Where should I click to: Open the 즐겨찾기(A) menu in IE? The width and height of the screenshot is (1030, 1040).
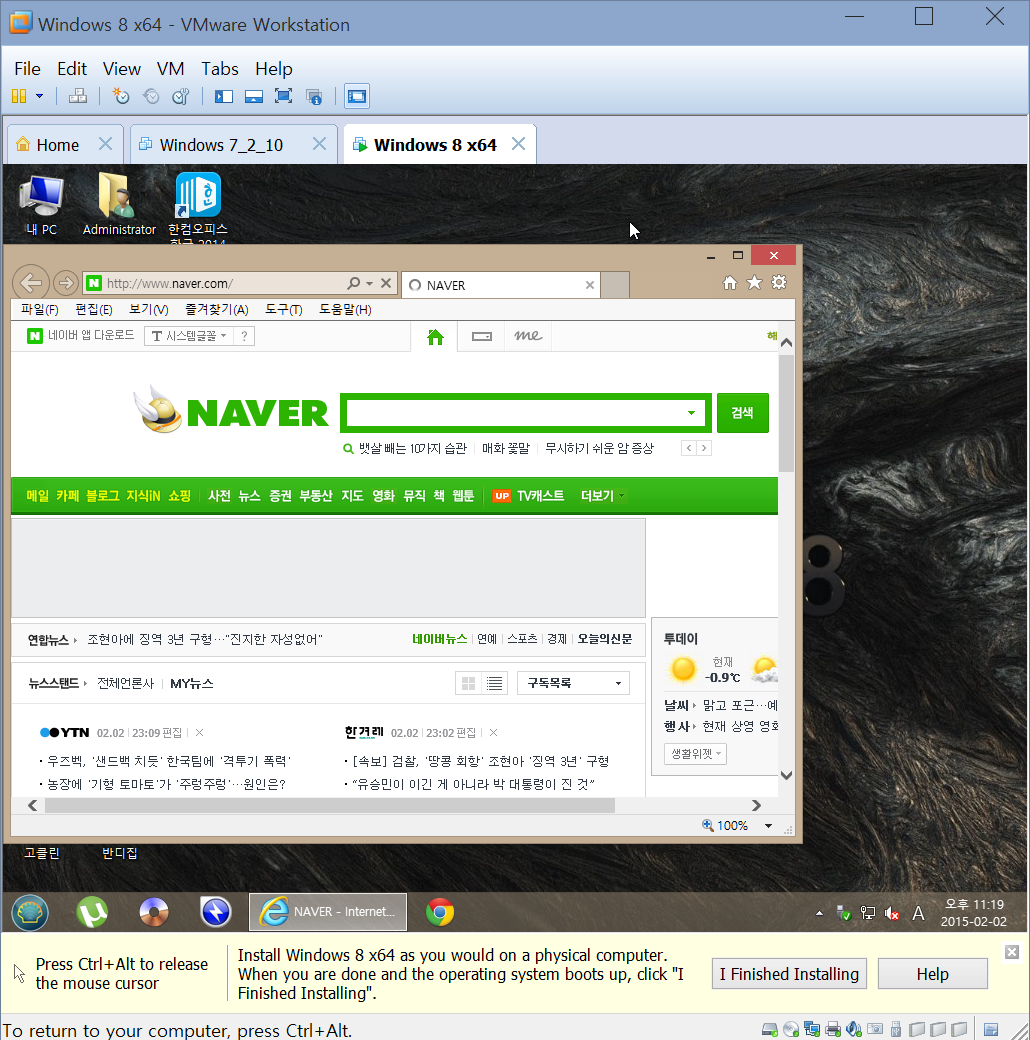(216, 310)
